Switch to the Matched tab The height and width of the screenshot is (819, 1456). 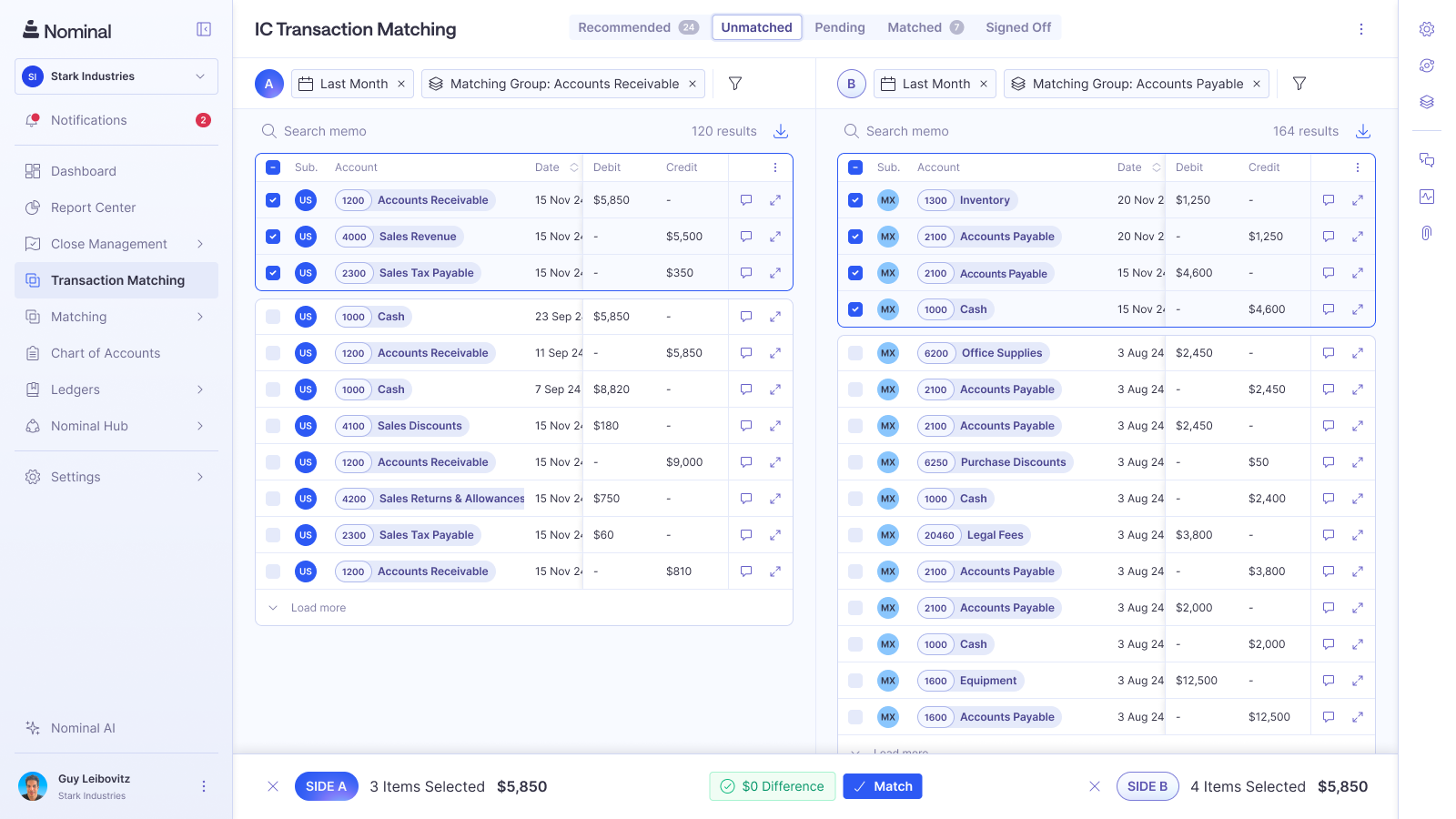click(916, 27)
